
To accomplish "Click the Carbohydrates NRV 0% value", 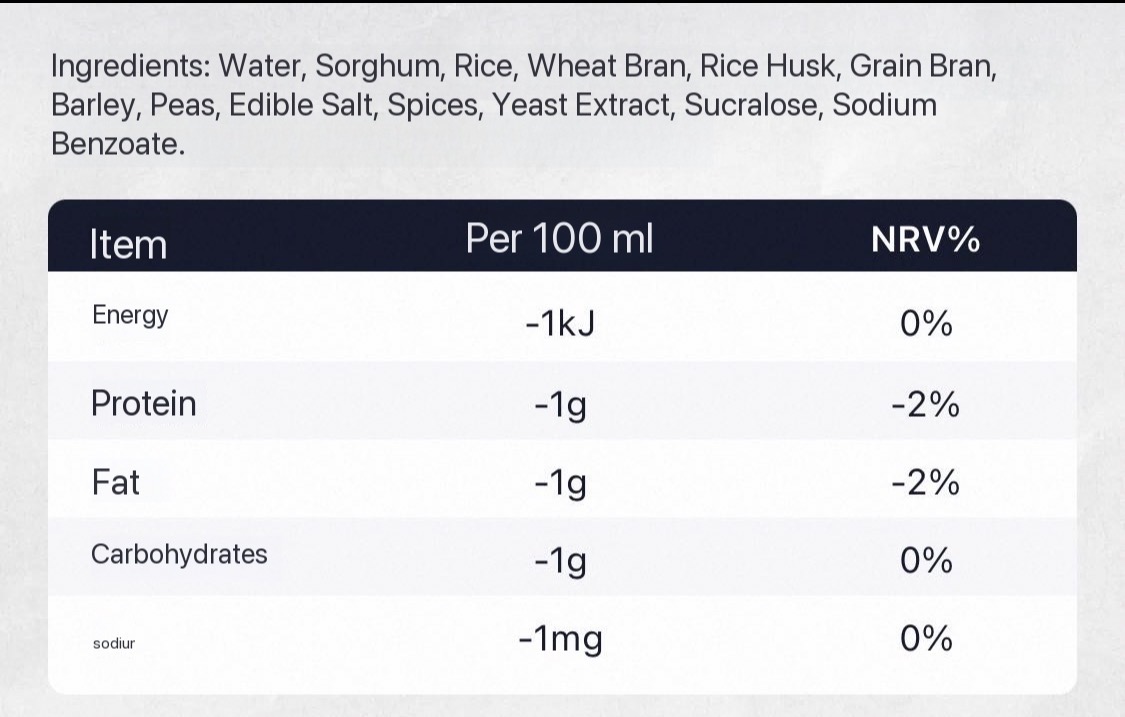I will coord(925,561).
